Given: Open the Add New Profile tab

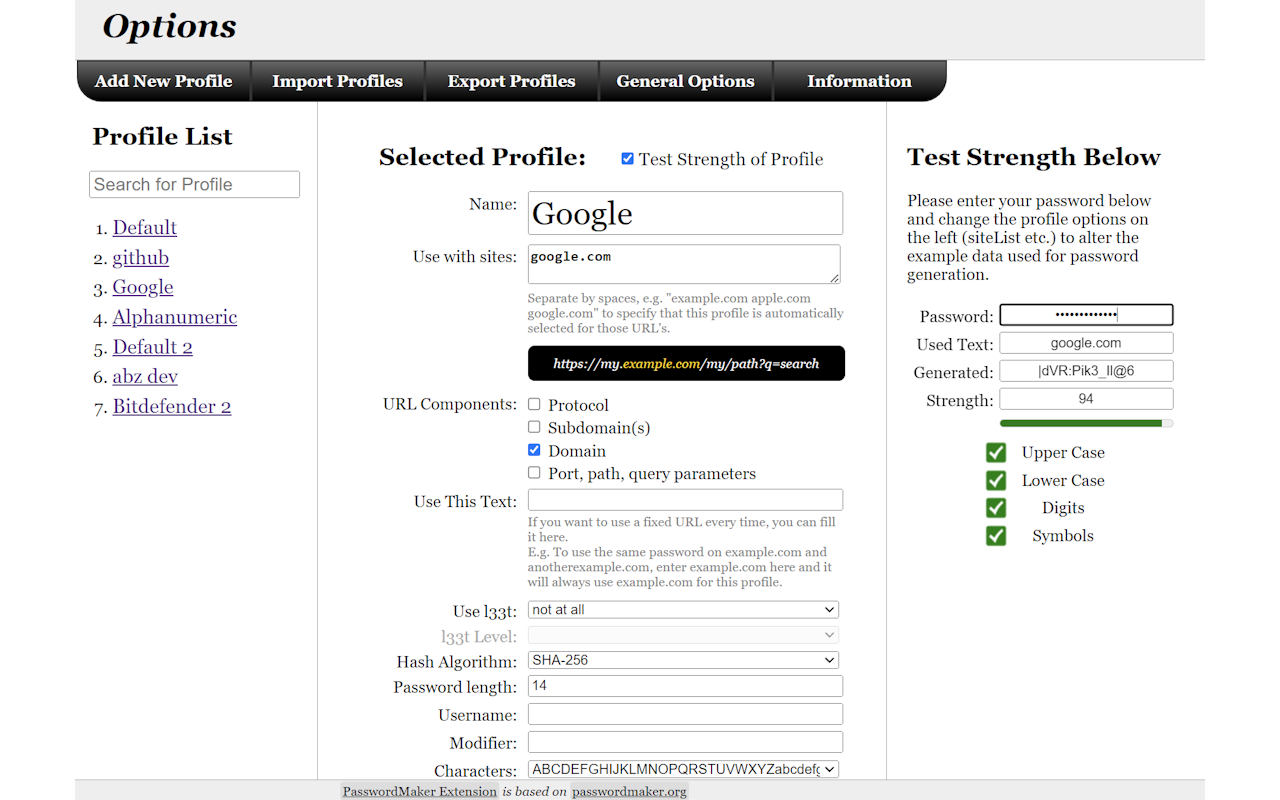Looking at the screenshot, I should (163, 81).
